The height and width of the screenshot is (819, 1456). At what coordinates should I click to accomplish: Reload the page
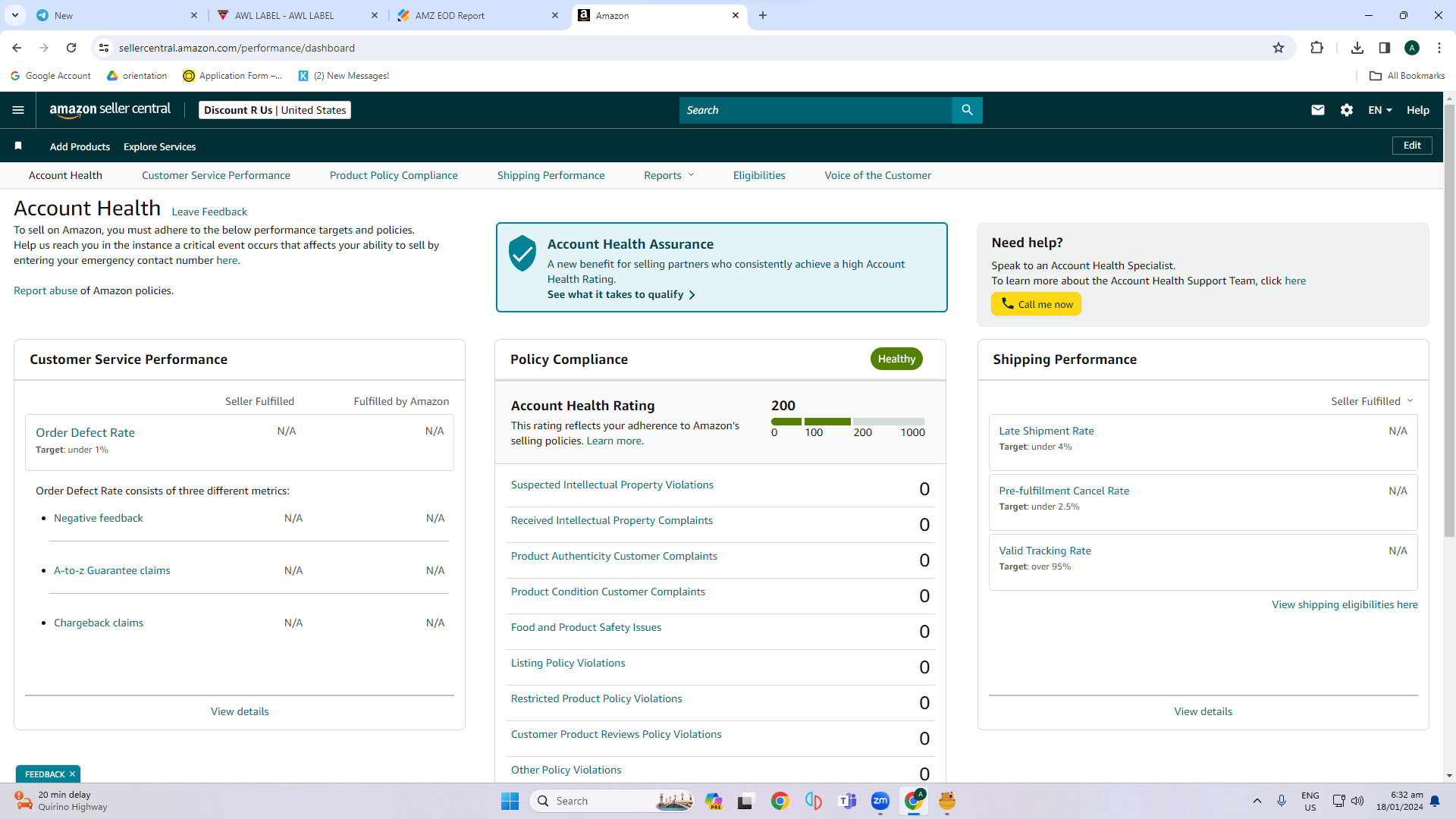click(x=71, y=48)
